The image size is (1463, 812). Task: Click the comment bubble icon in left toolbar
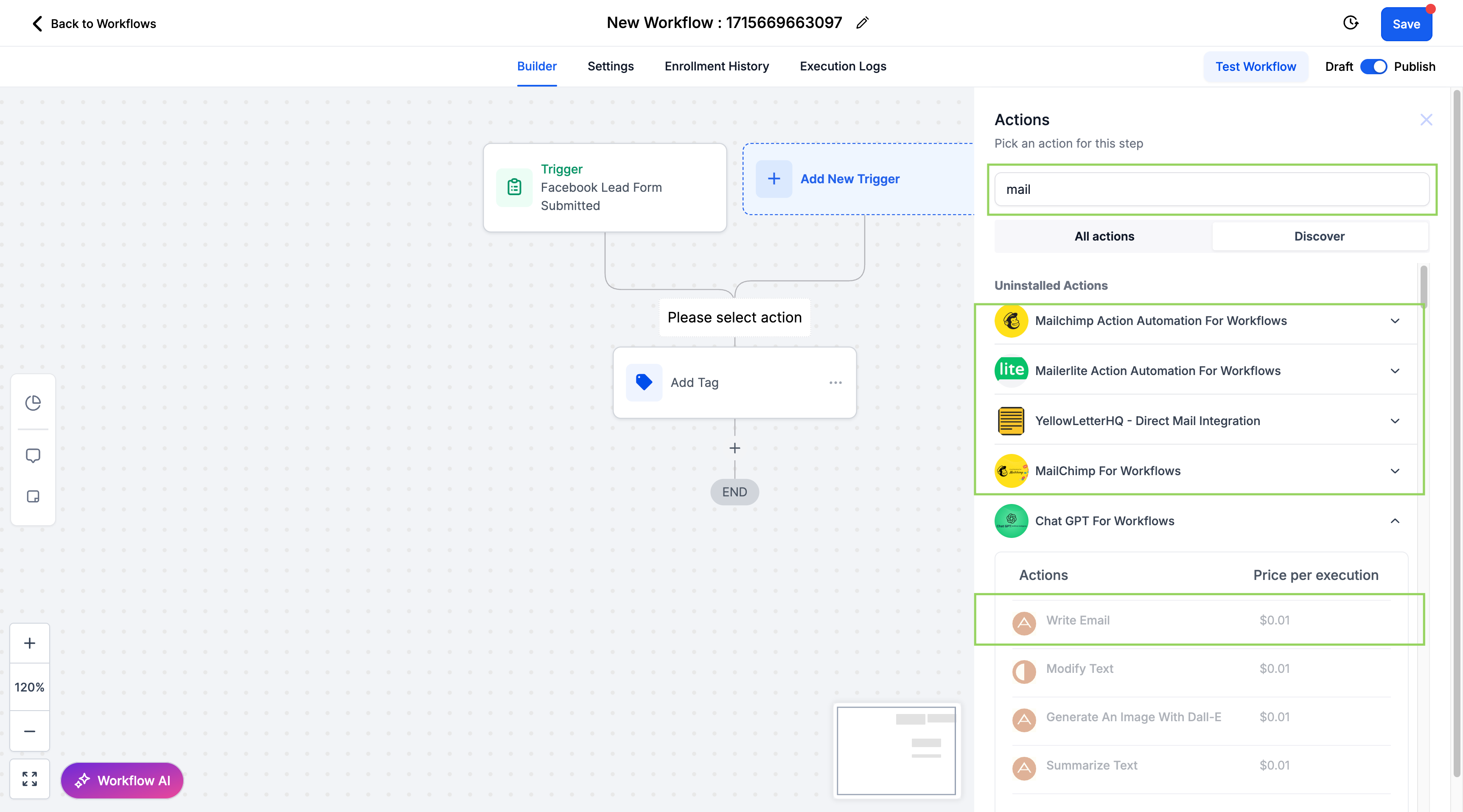tap(33, 455)
